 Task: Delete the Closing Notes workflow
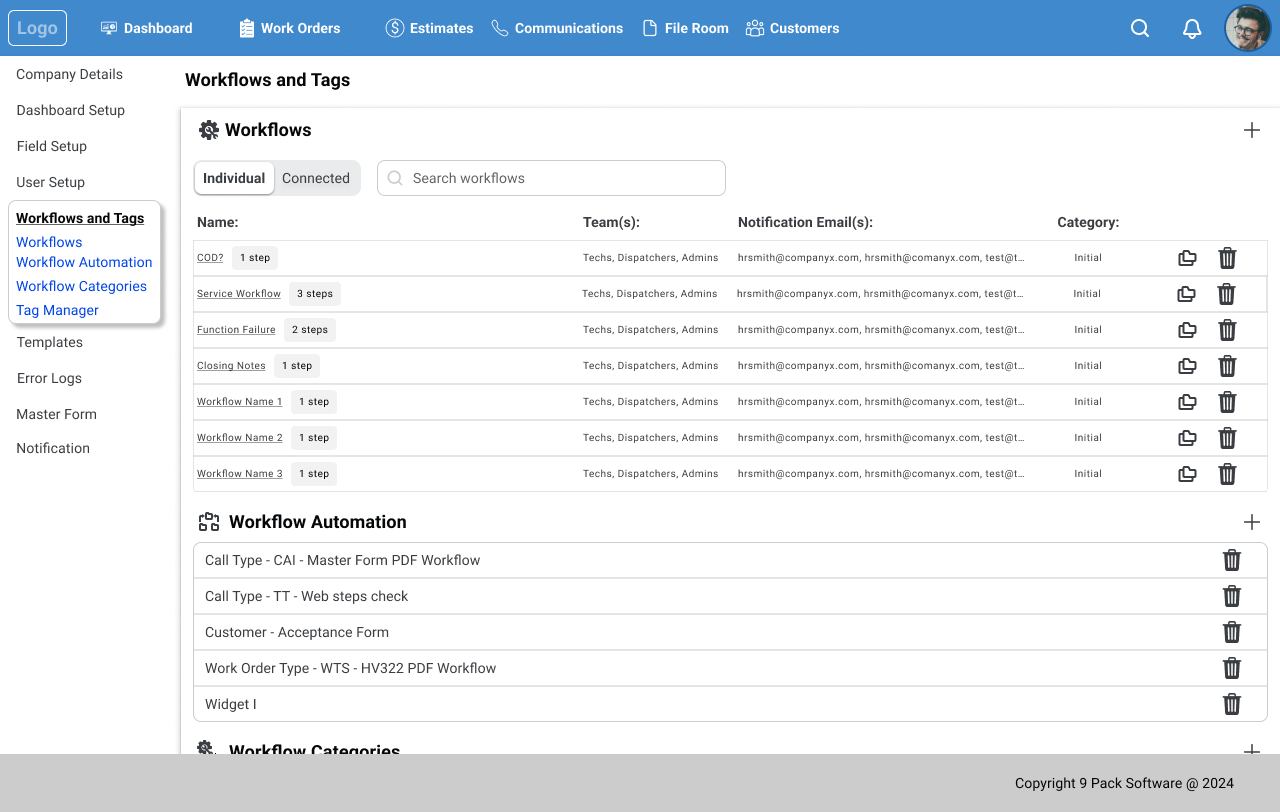1227,366
